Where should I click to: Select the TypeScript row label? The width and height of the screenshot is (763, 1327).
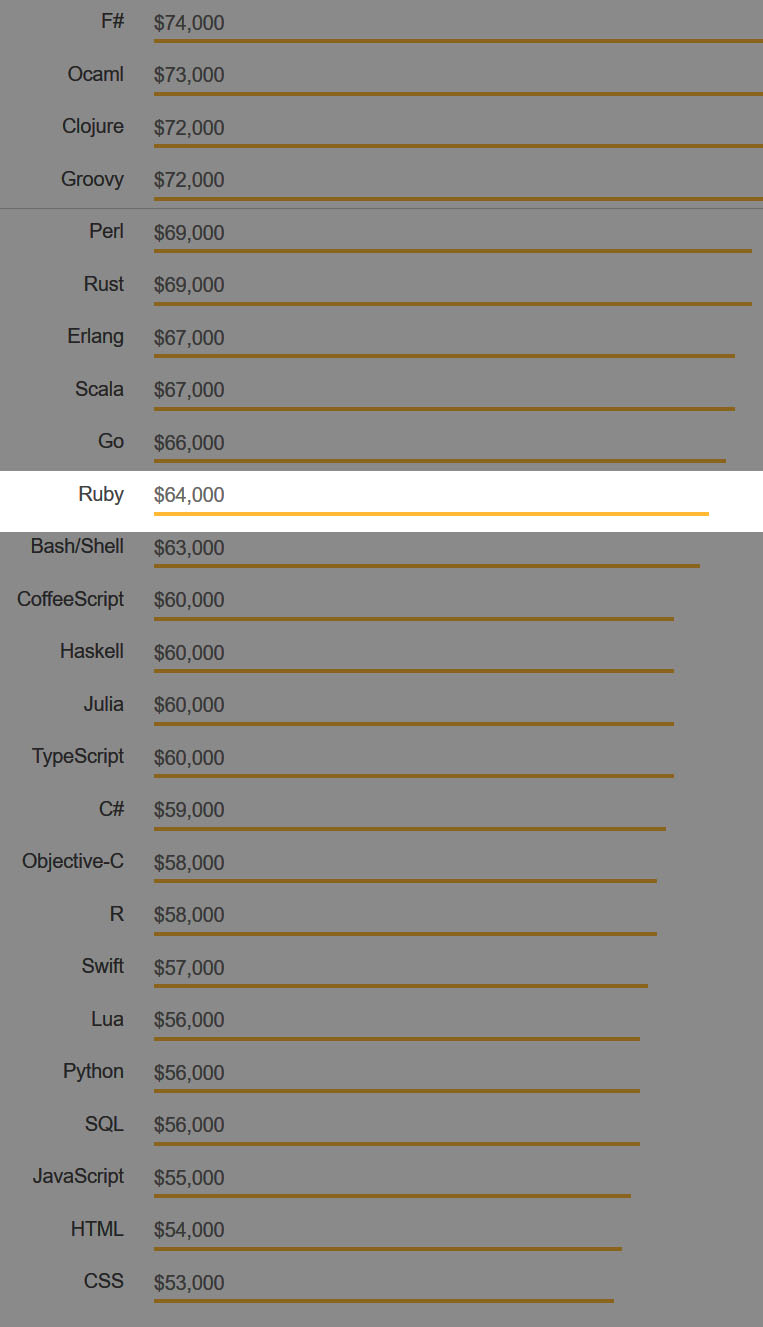click(x=78, y=756)
